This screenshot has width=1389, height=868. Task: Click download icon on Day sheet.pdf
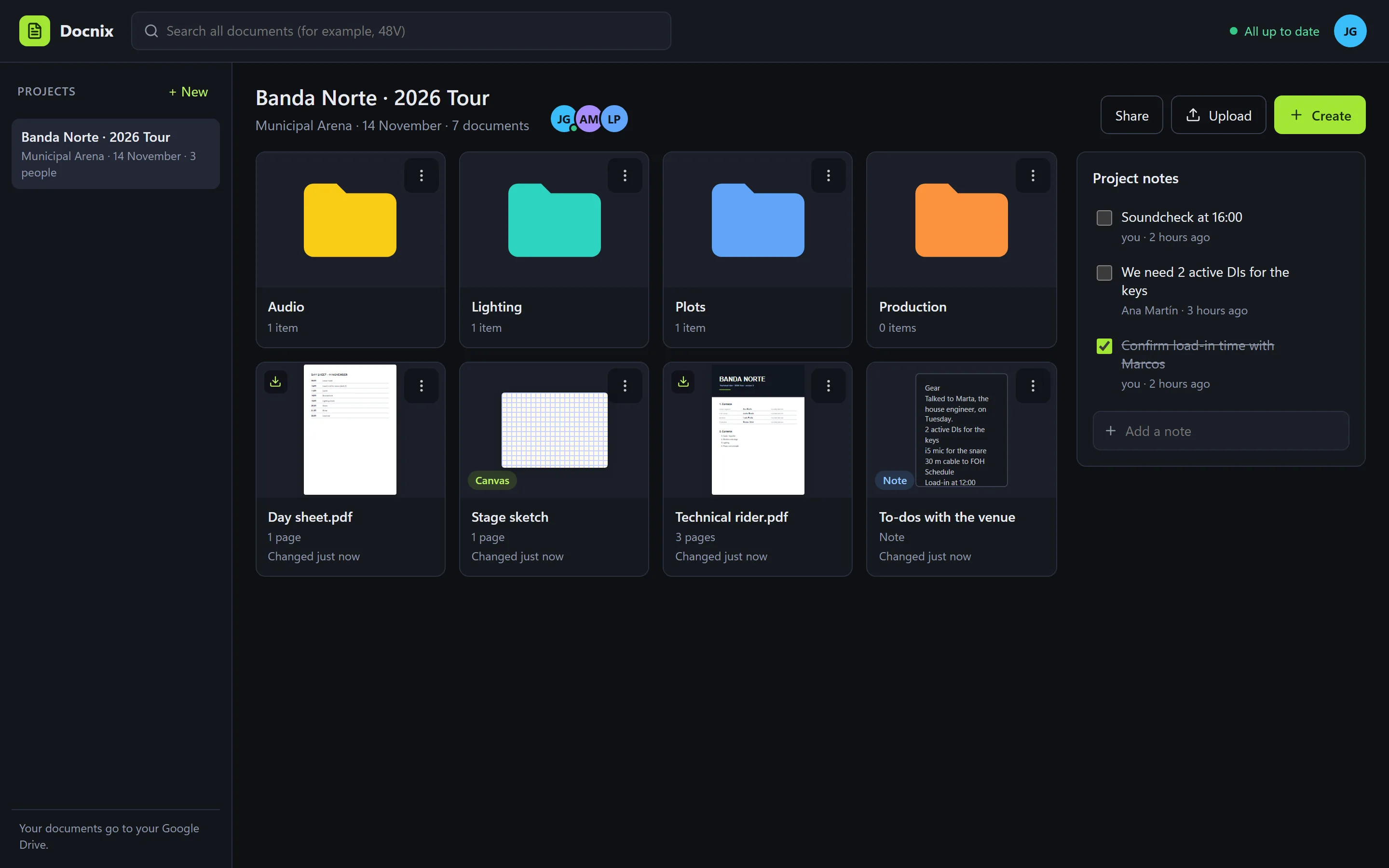coord(275,382)
